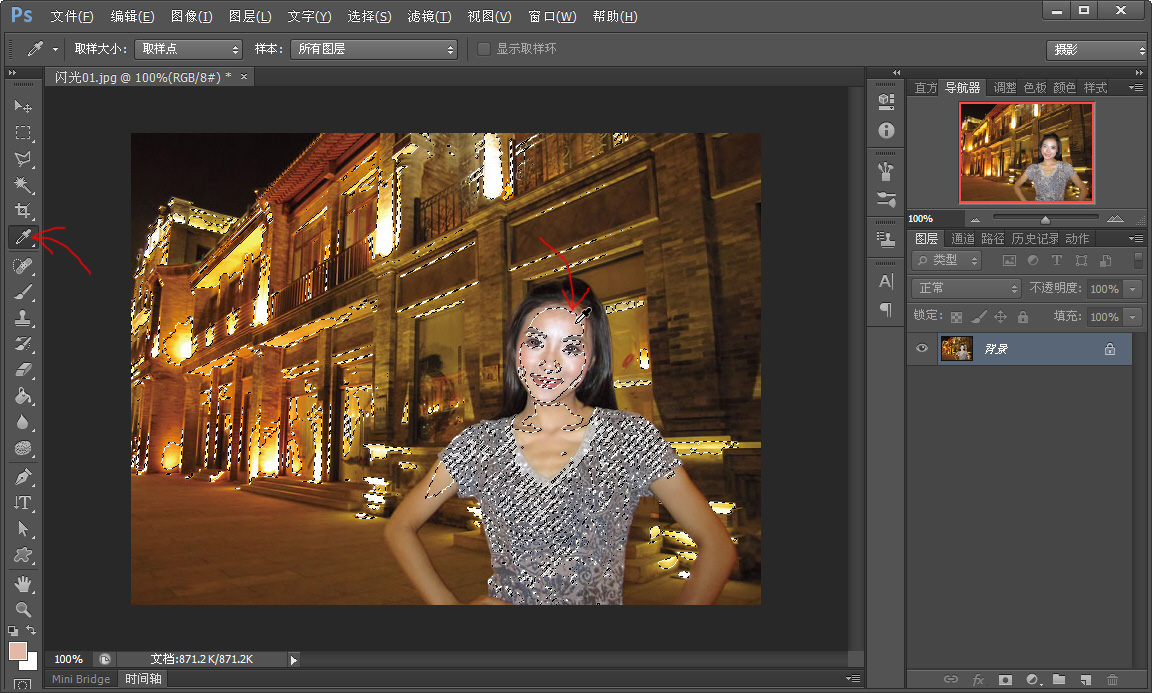The width and height of the screenshot is (1152, 693).
Task: Open the 样本 所有图层 dropdown
Action: [373, 49]
